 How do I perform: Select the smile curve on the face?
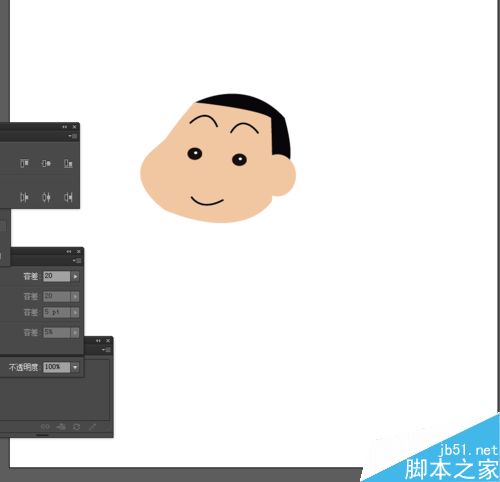[207, 203]
